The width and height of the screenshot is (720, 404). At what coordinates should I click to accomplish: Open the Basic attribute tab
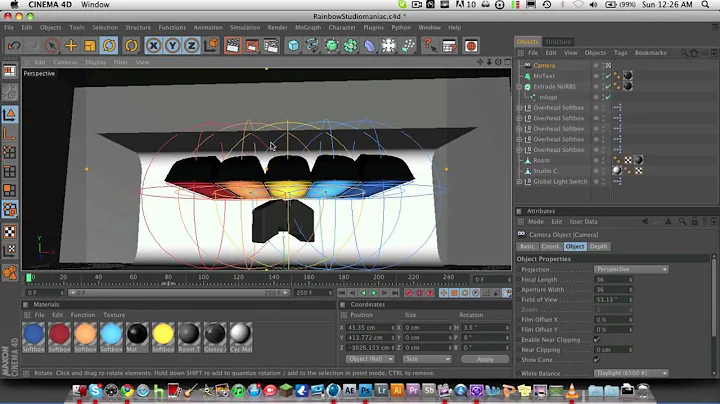pos(527,247)
